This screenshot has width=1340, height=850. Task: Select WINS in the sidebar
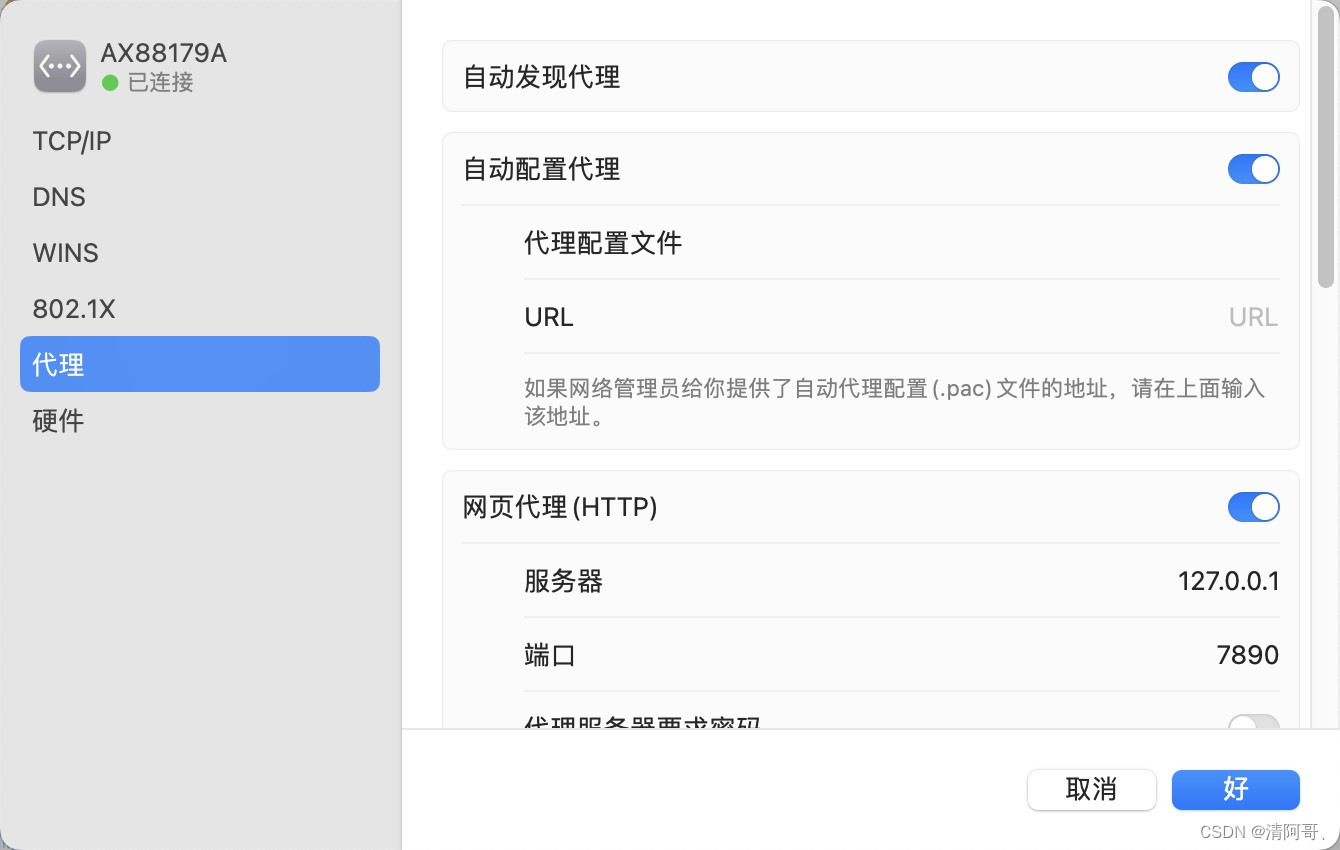coord(200,253)
